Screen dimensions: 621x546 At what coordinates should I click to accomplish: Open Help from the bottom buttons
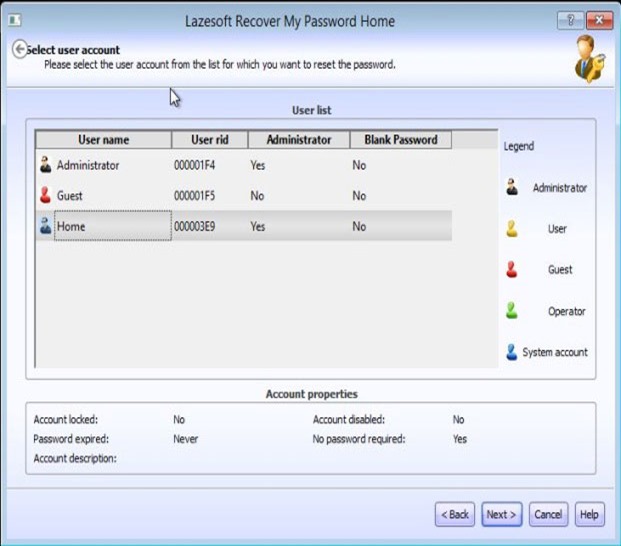point(589,514)
